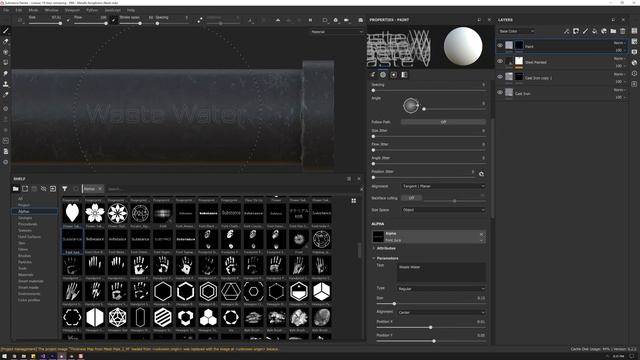Add a folder in Layers panel
Screen dimensions: 640x360
[613, 31]
